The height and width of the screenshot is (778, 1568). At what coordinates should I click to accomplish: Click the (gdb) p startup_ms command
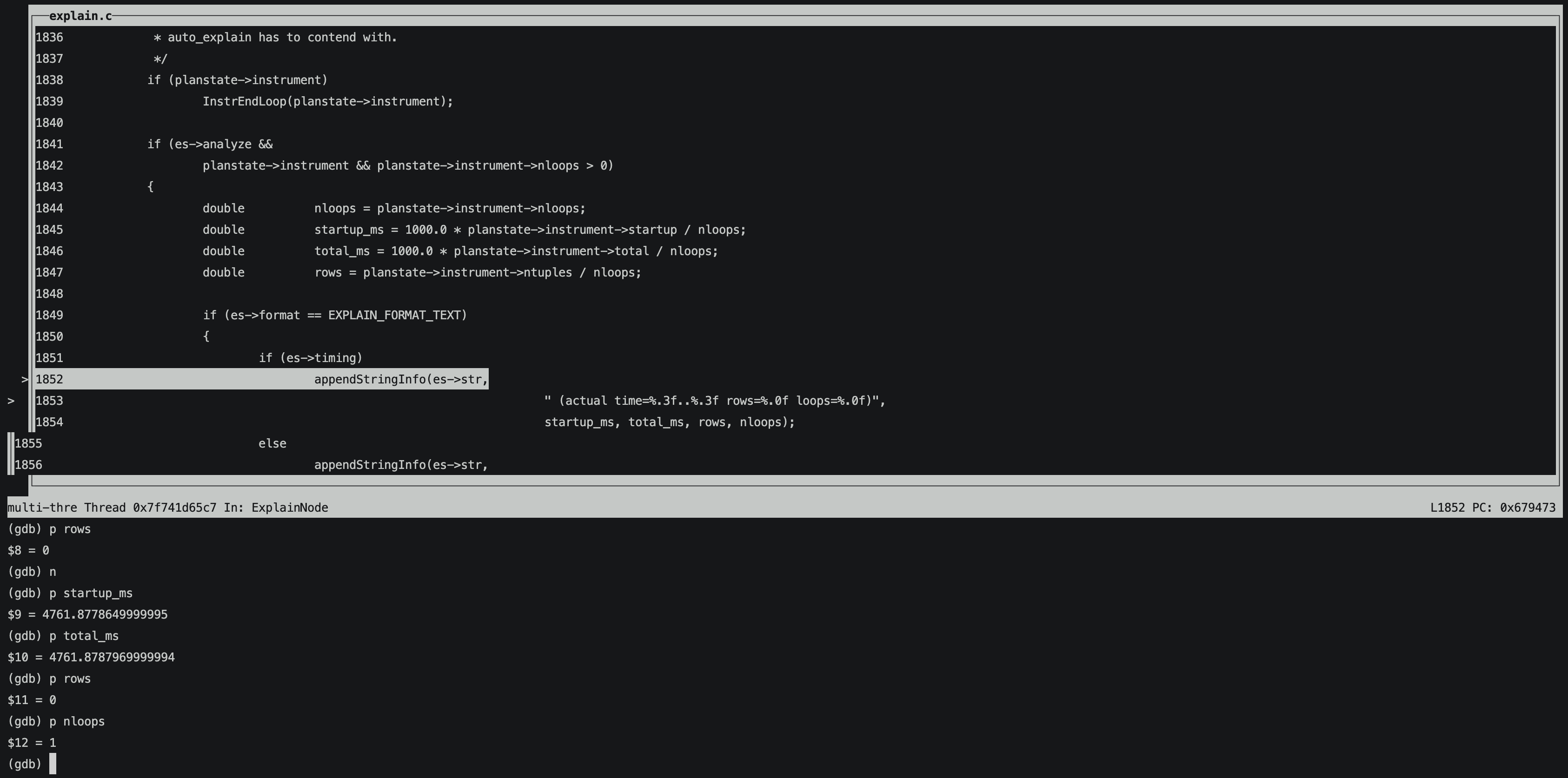(70, 593)
